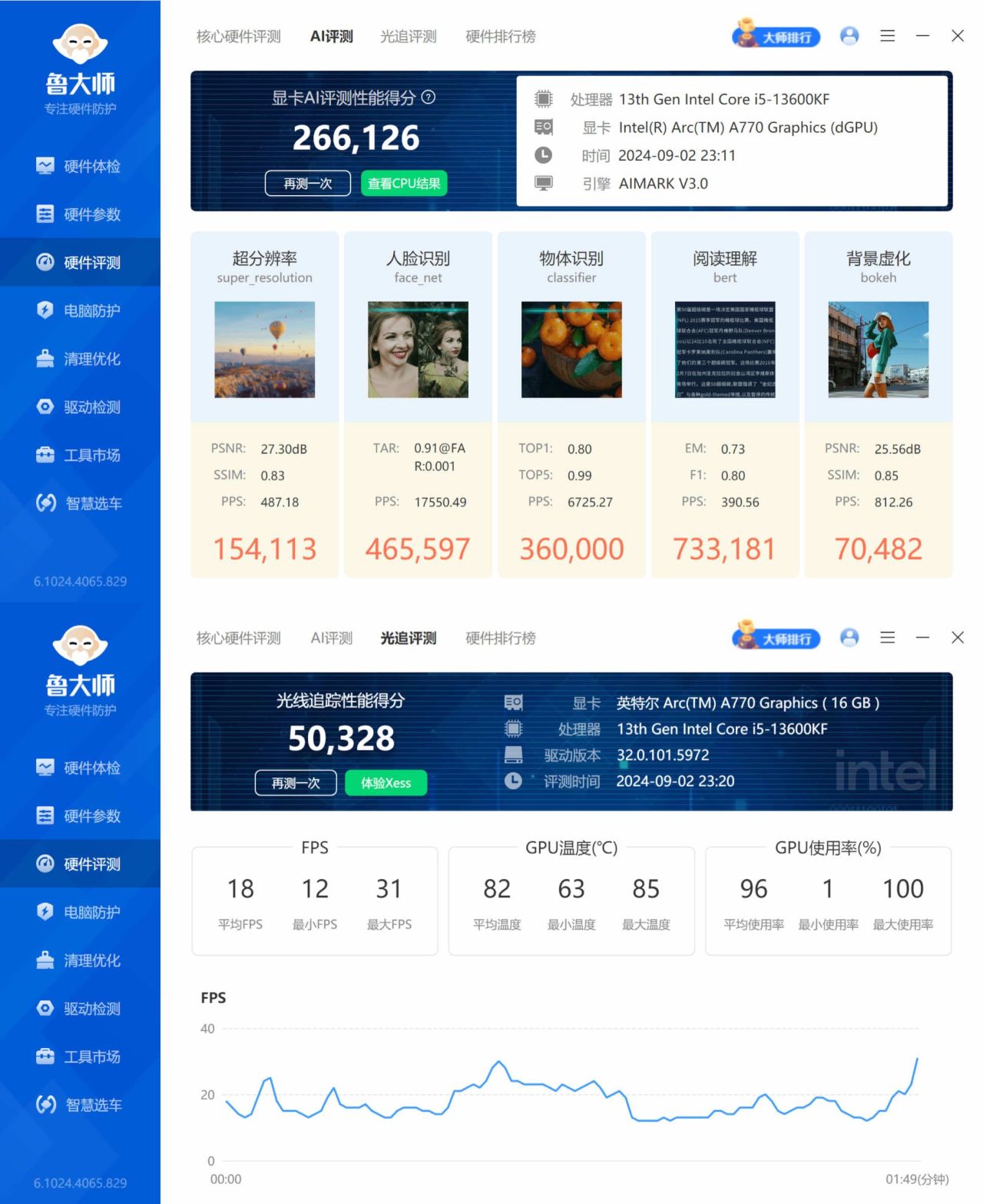This screenshot has height=1204, width=983.
Task: Open hamburger menu in top window
Action: [888, 35]
